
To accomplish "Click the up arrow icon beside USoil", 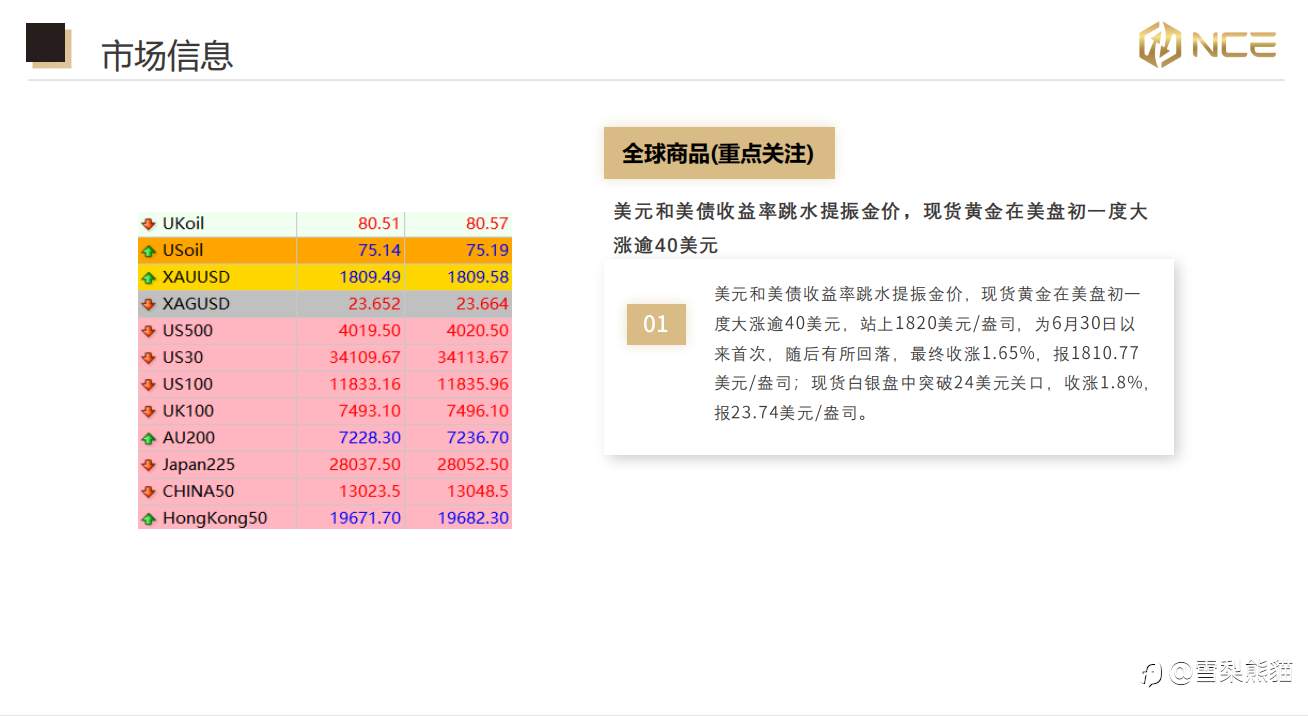I will click(149, 251).
